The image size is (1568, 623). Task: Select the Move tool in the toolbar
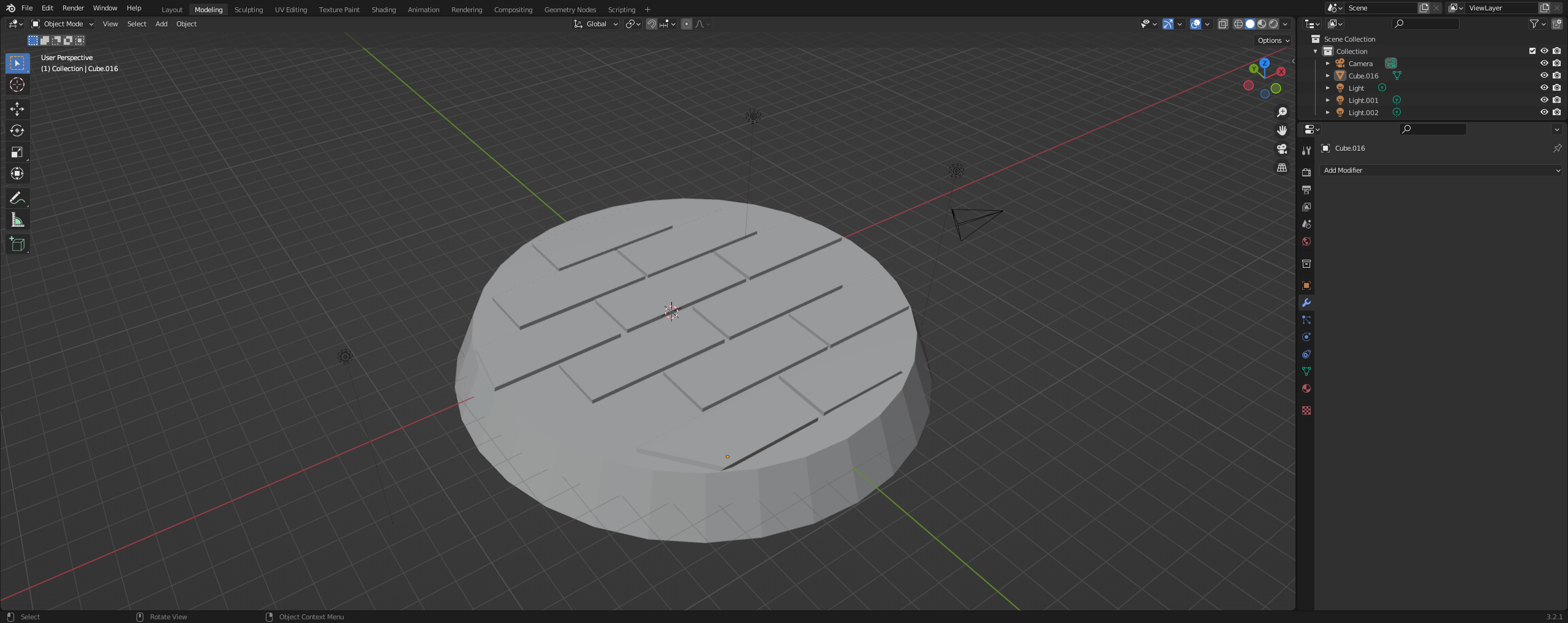[x=17, y=108]
